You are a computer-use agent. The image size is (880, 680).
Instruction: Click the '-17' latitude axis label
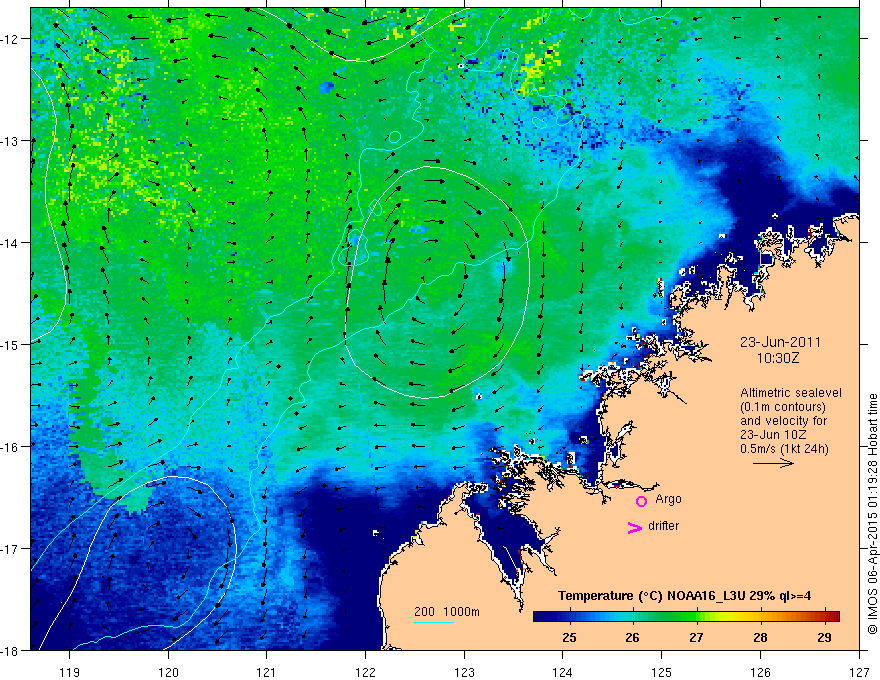10,548
